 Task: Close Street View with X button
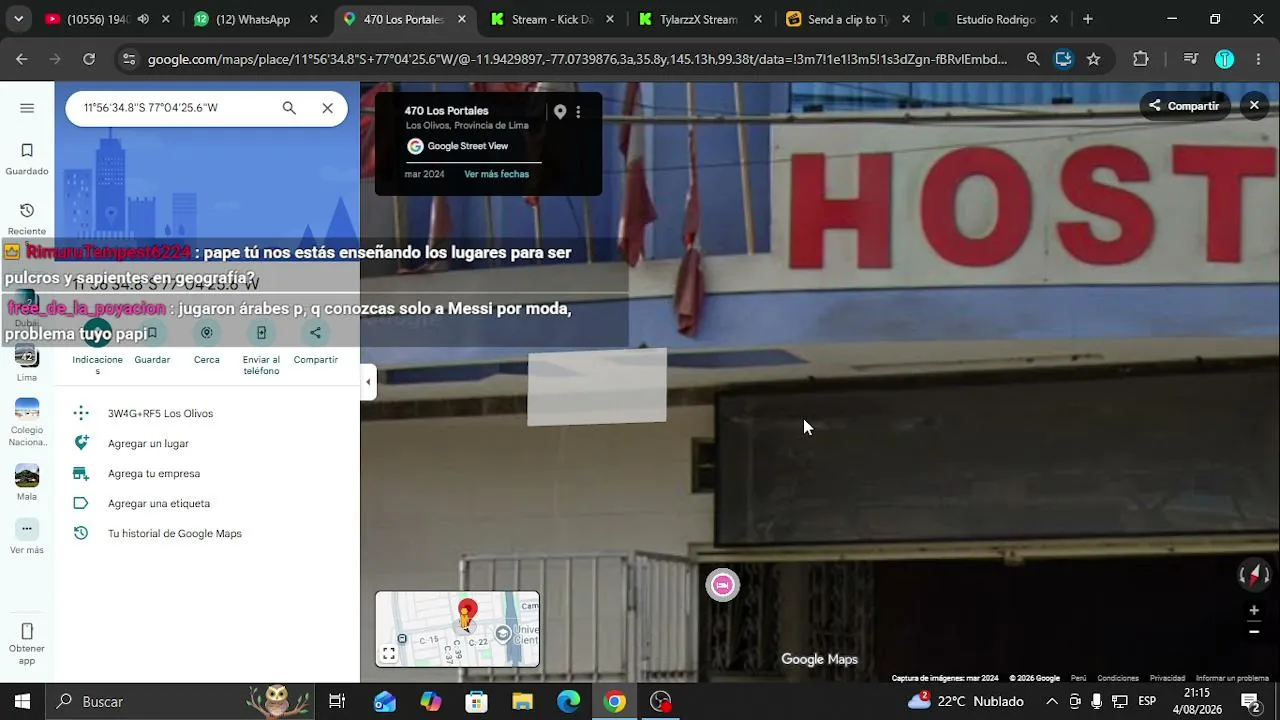(x=1254, y=105)
